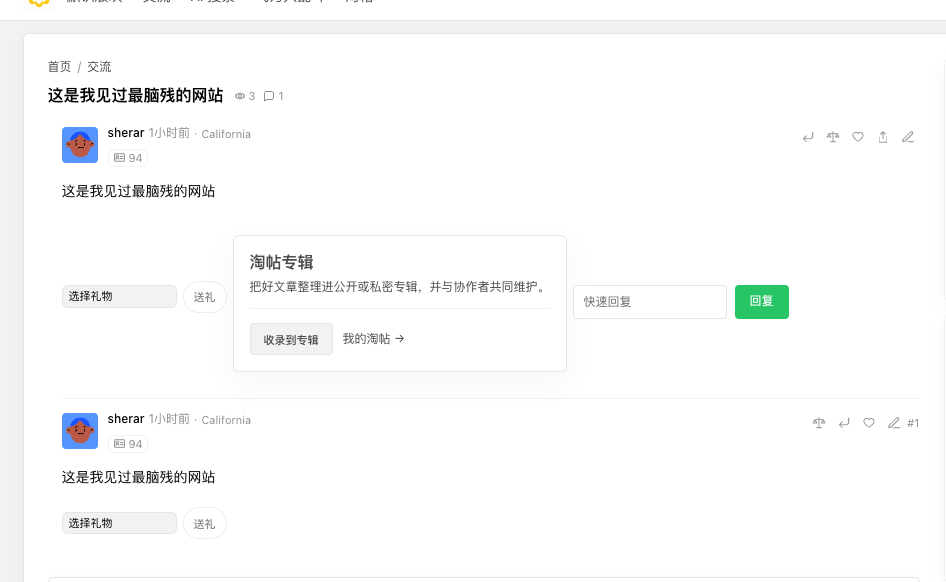
Task: Click the 收录到专辑 button
Action: click(x=291, y=340)
